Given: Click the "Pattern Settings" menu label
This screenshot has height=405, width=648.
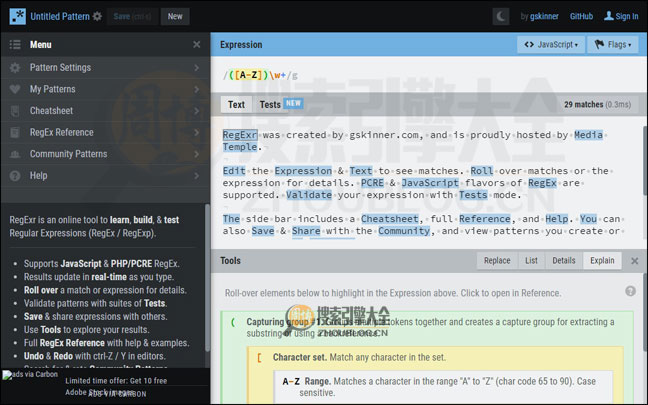Looking at the screenshot, I should [x=60, y=67].
